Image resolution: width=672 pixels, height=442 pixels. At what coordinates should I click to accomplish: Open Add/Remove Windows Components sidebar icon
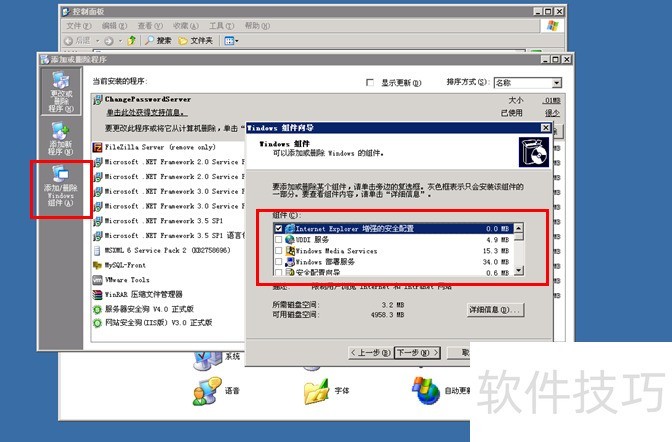pyautogui.click(x=60, y=185)
